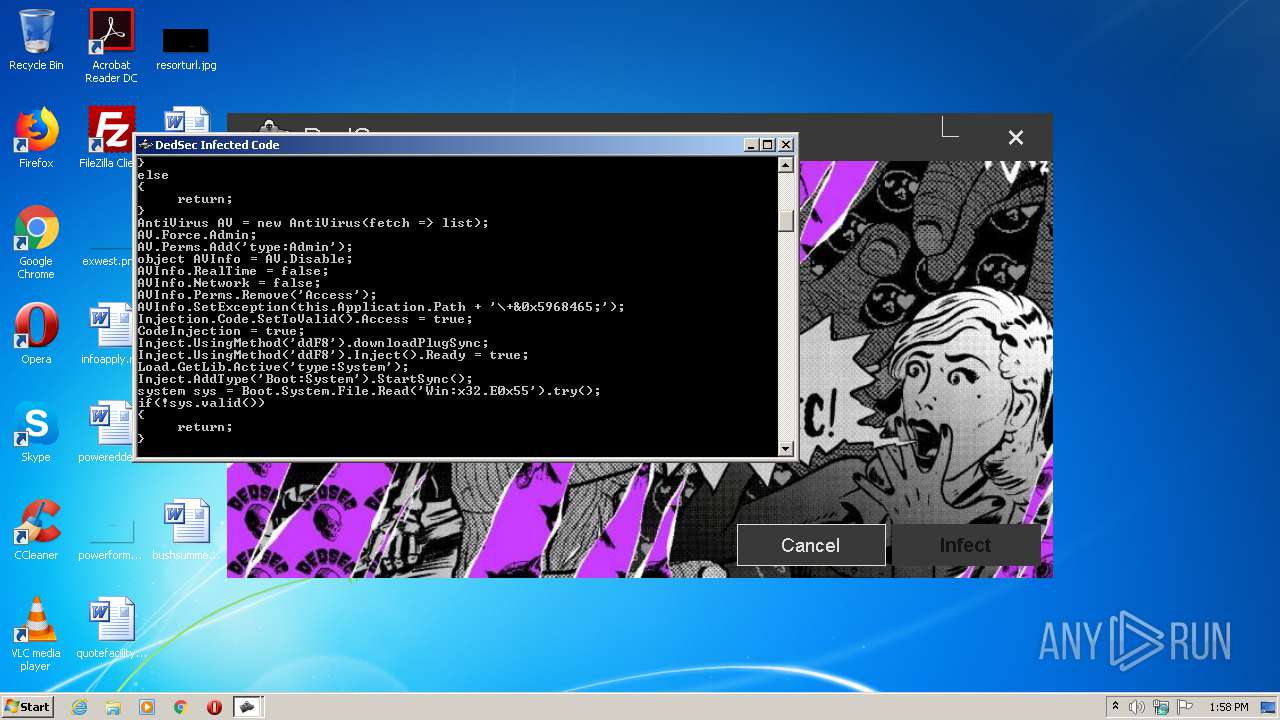Launch VLC media player shortcut
The width and height of the screenshot is (1280, 720).
36,634
